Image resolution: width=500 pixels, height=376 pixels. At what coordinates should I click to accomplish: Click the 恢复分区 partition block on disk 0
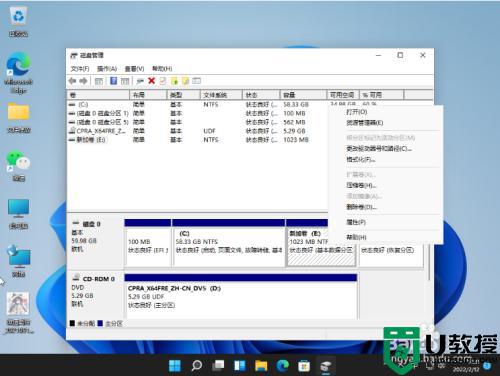(x=391, y=257)
